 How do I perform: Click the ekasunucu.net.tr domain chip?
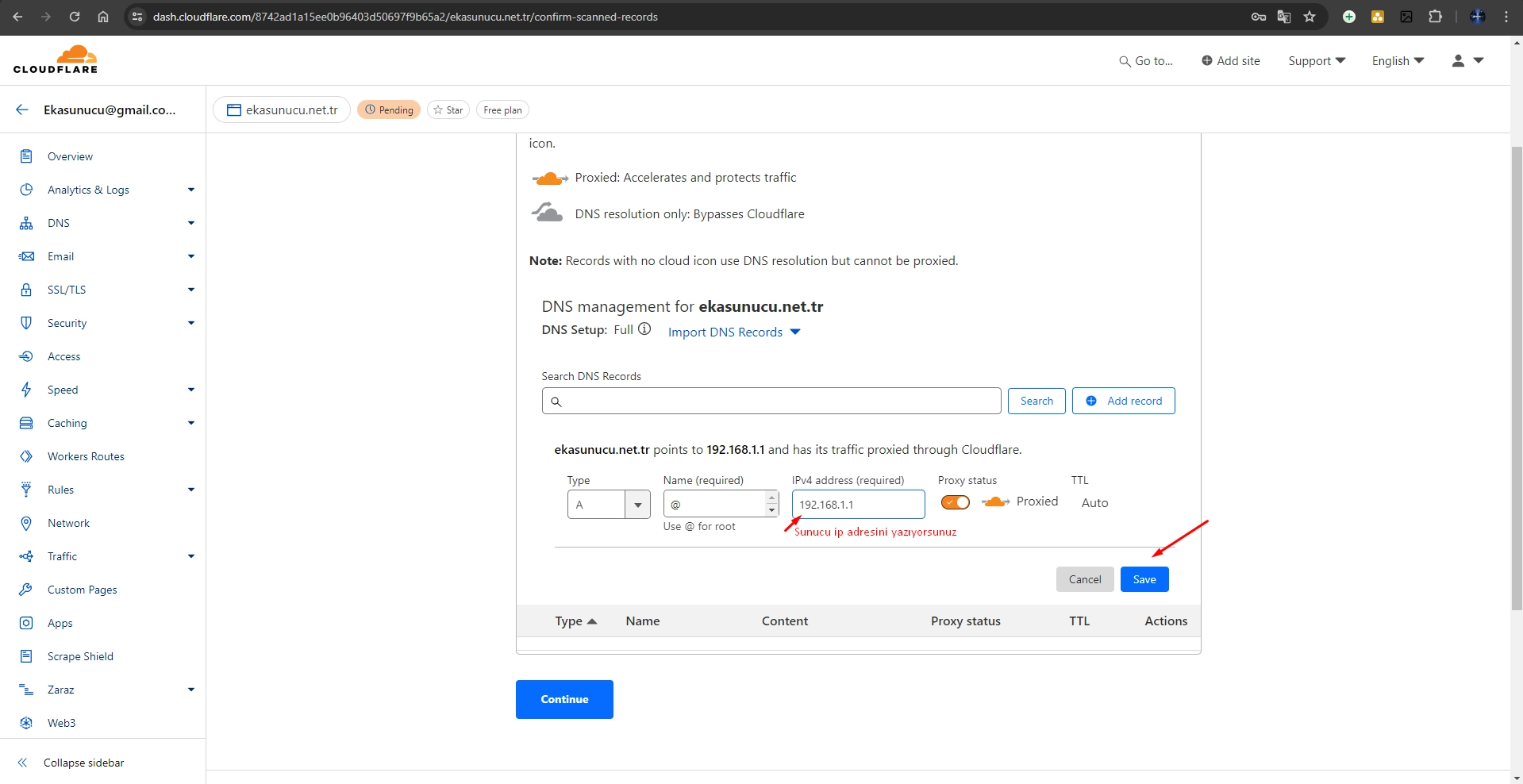(282, 110)
